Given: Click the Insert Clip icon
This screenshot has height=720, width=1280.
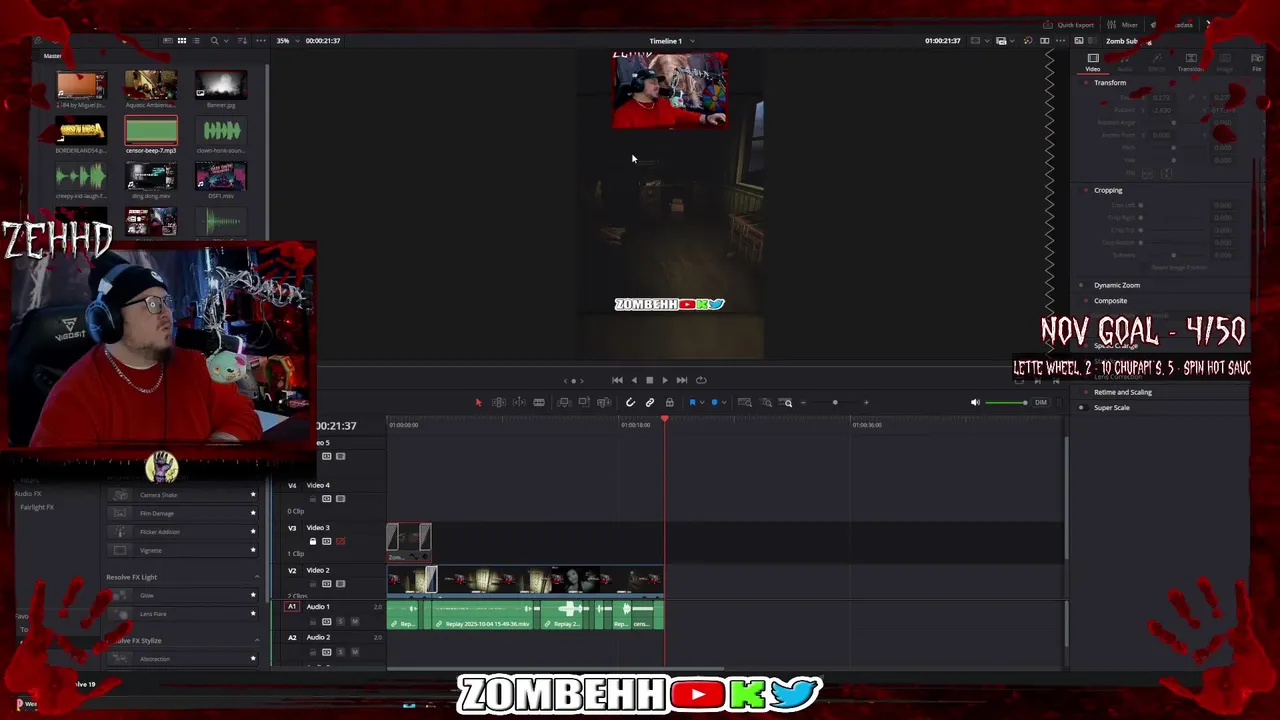Looking at the screenshot, I should (564, 402).
